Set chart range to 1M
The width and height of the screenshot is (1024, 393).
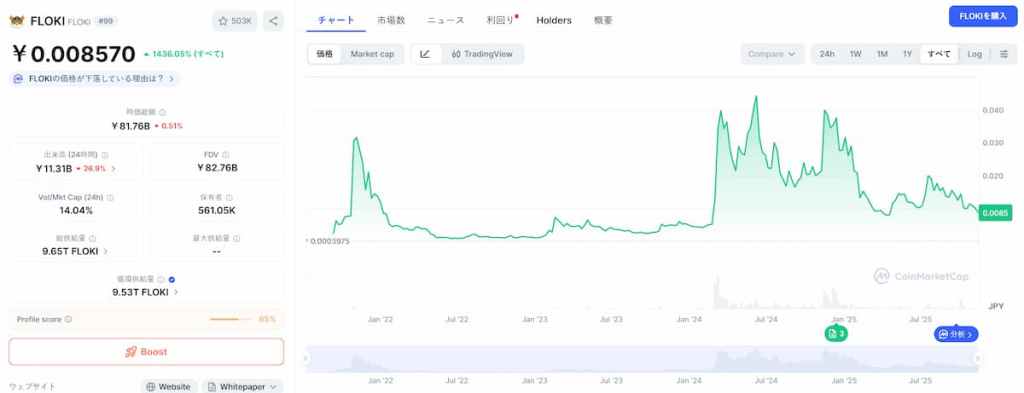(882, 54)
